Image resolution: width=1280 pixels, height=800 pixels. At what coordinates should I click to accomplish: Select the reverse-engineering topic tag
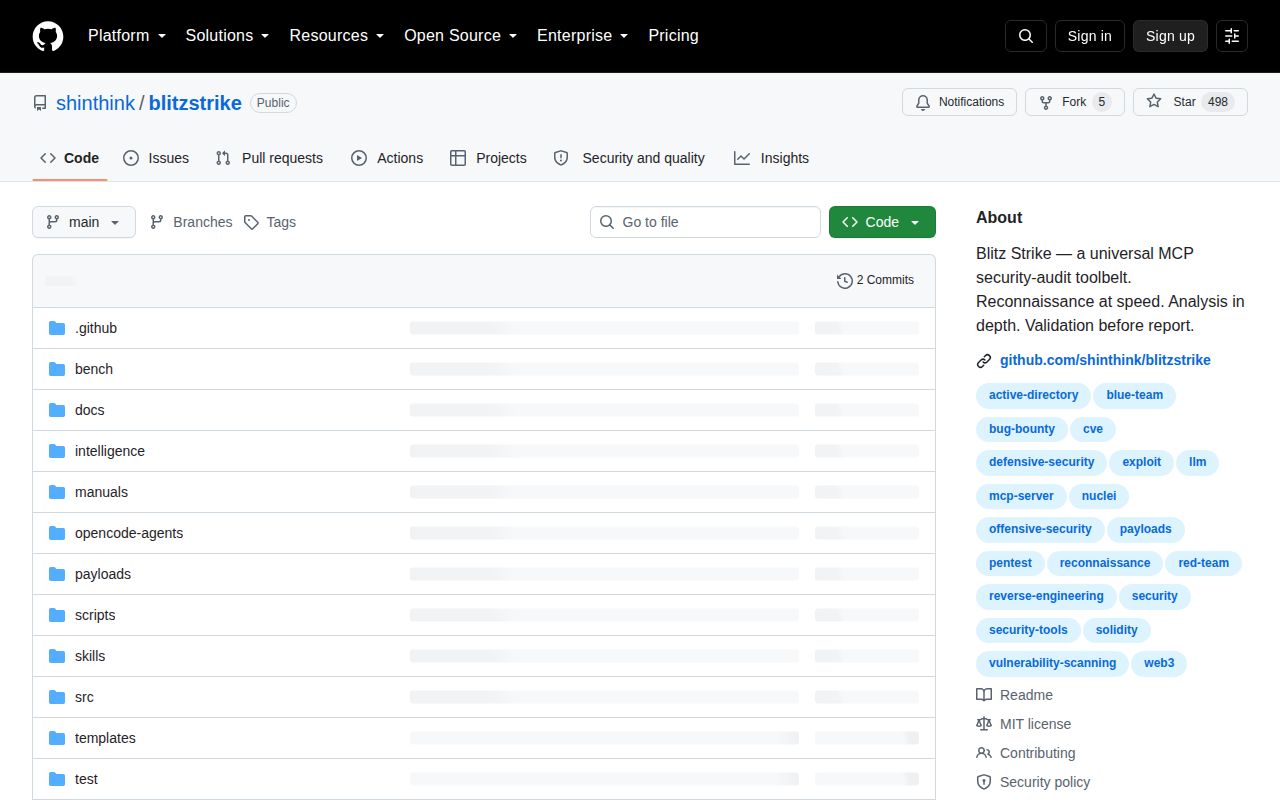click(1046, 596)
